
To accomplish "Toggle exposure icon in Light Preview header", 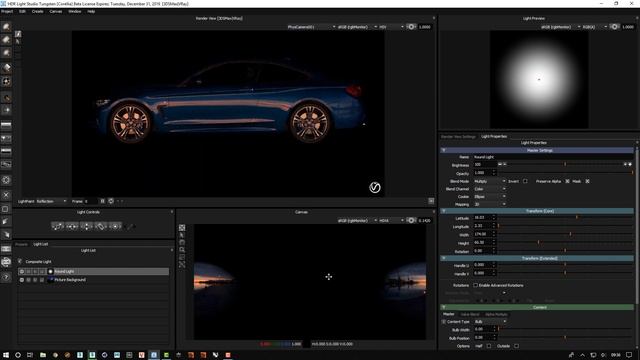I will pos(614,27).
